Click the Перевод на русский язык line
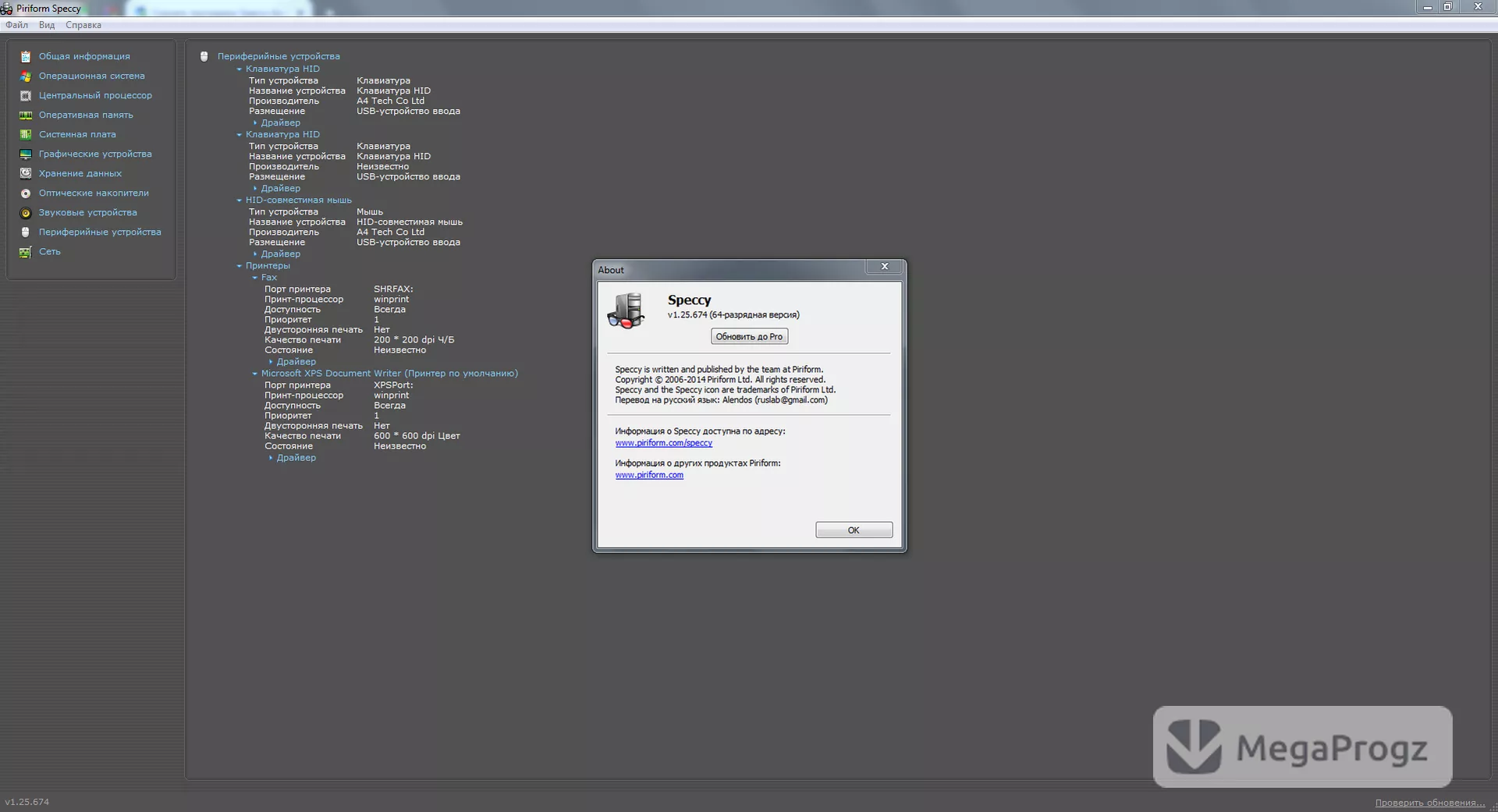Screen dimensions: 1498x812 click(x=721, y=399)
